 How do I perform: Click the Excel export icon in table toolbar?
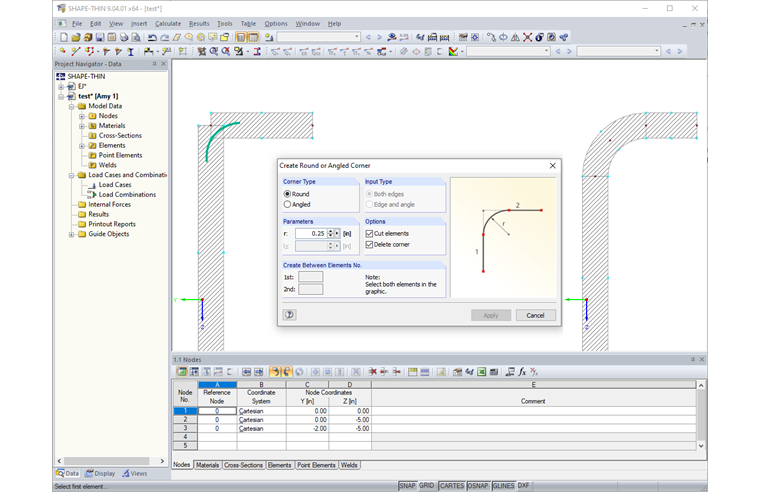[x=481, y=372]
